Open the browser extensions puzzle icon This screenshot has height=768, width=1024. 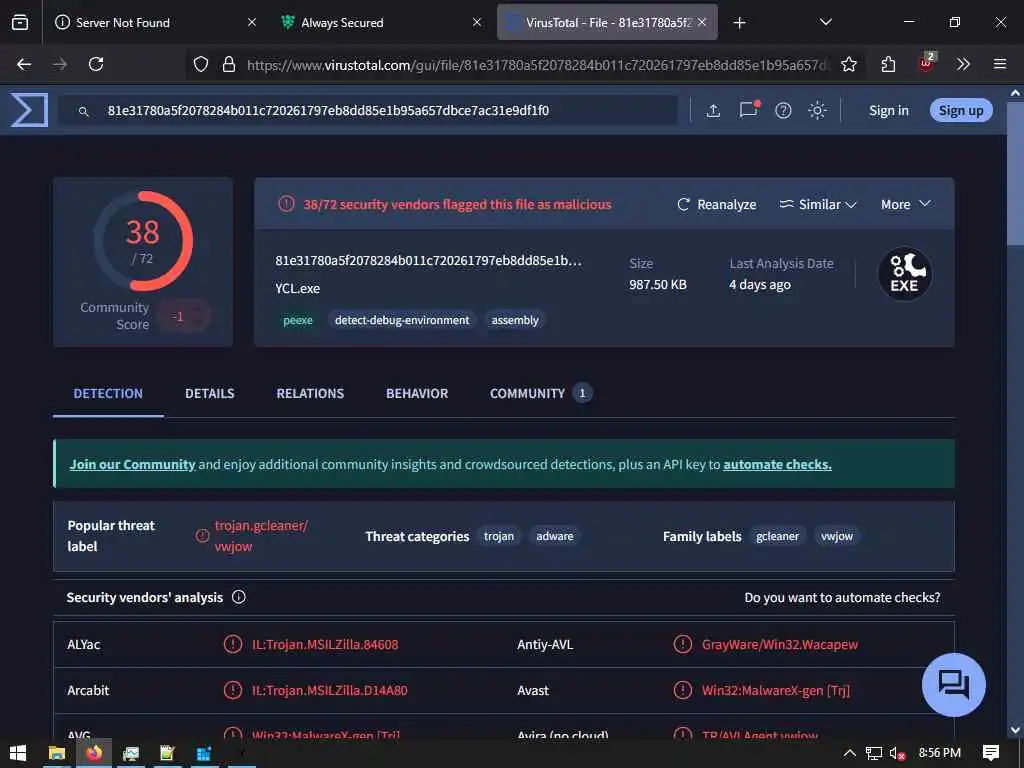888,64
